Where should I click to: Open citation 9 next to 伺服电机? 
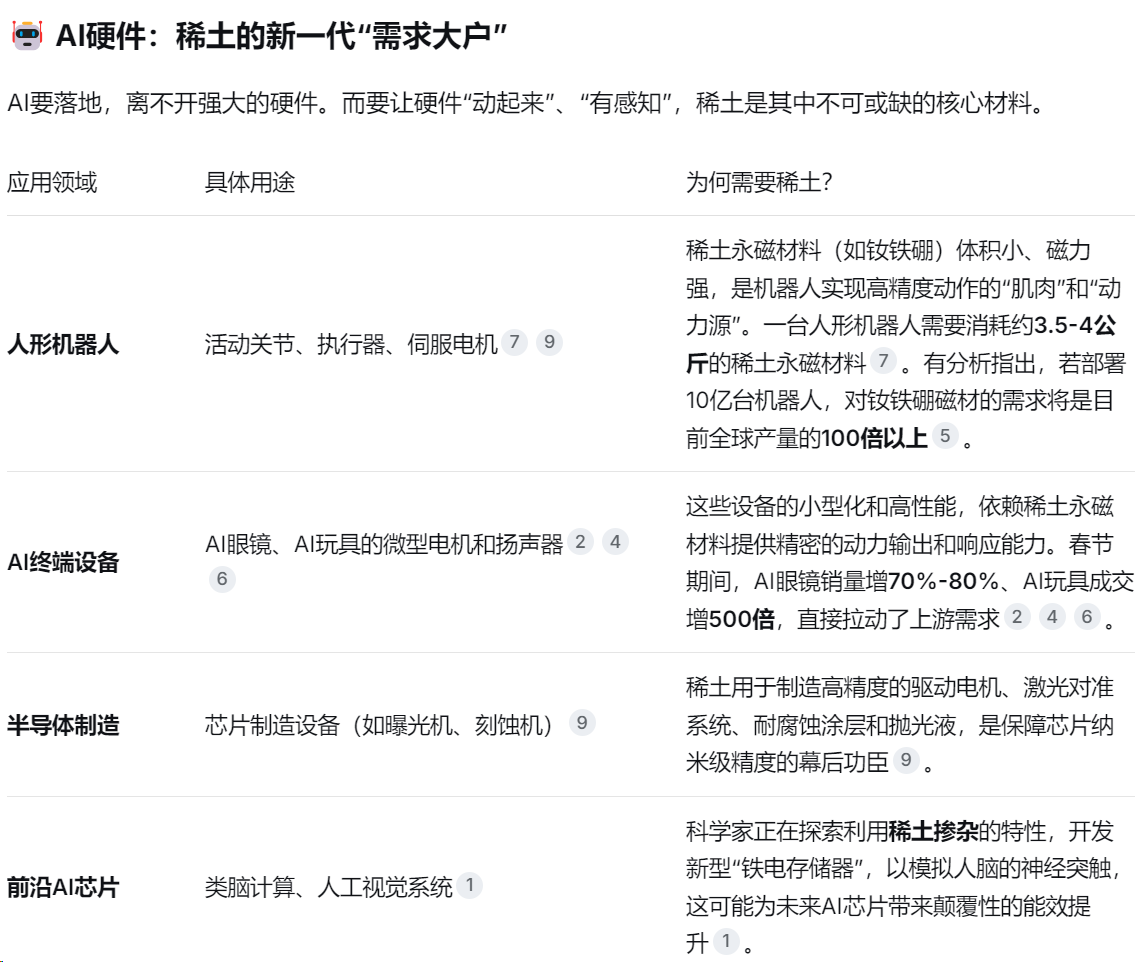(x=549, y=343)
